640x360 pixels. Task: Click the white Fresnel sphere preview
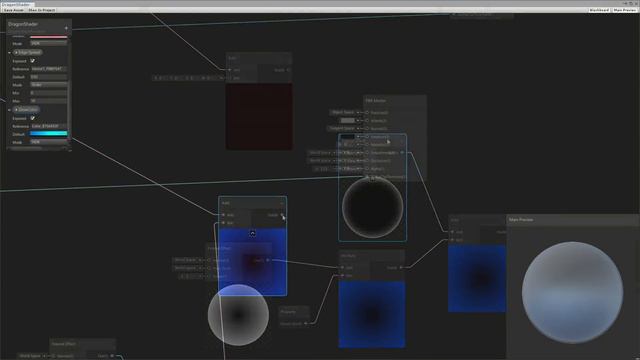(x=238, y=315)
